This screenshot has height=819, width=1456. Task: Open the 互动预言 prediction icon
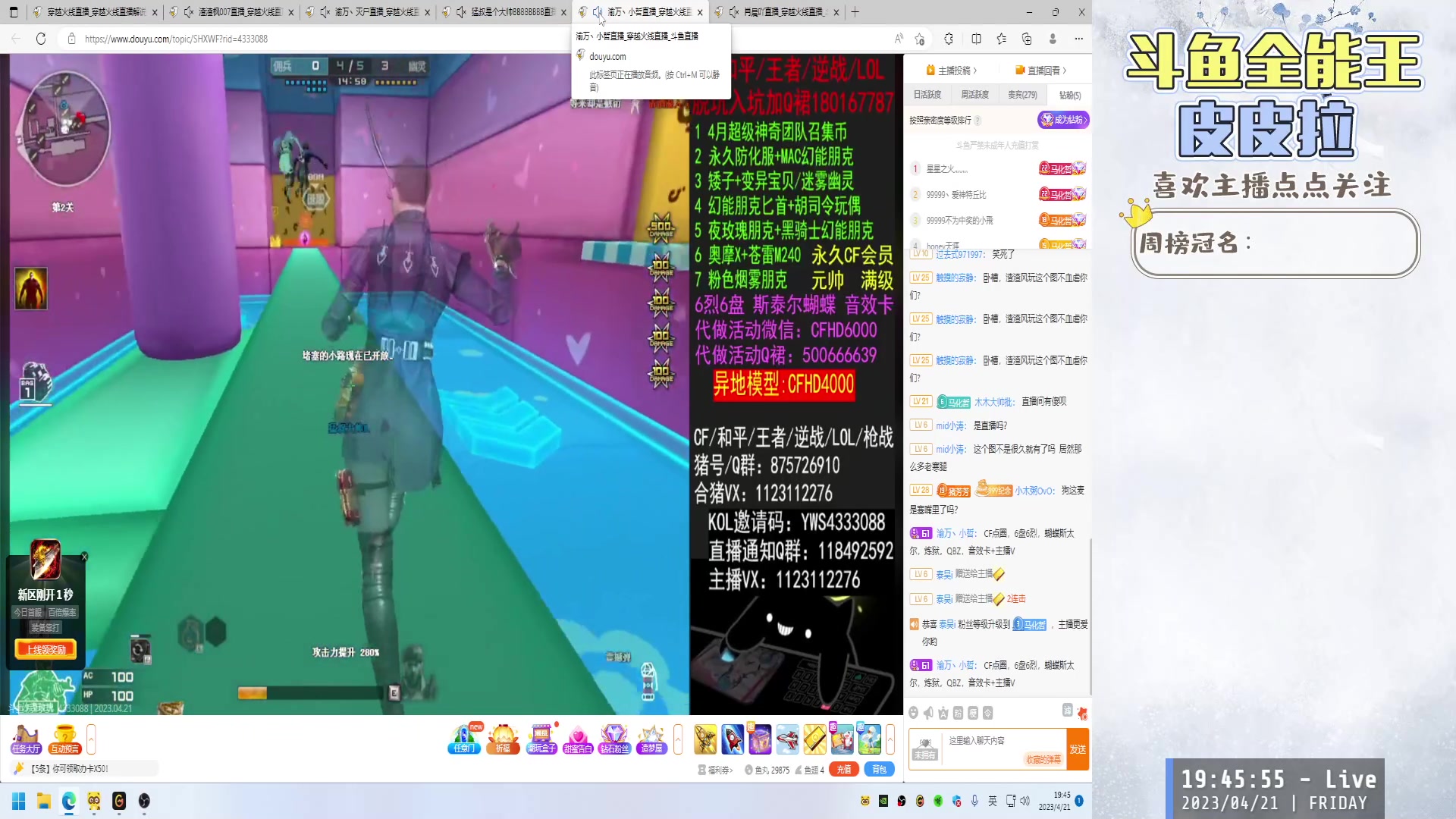[x=64, y=738]
